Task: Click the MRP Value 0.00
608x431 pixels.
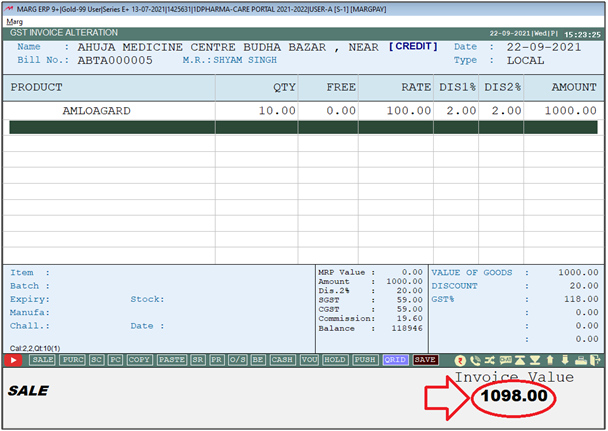Action: click(x=412, y=272)
